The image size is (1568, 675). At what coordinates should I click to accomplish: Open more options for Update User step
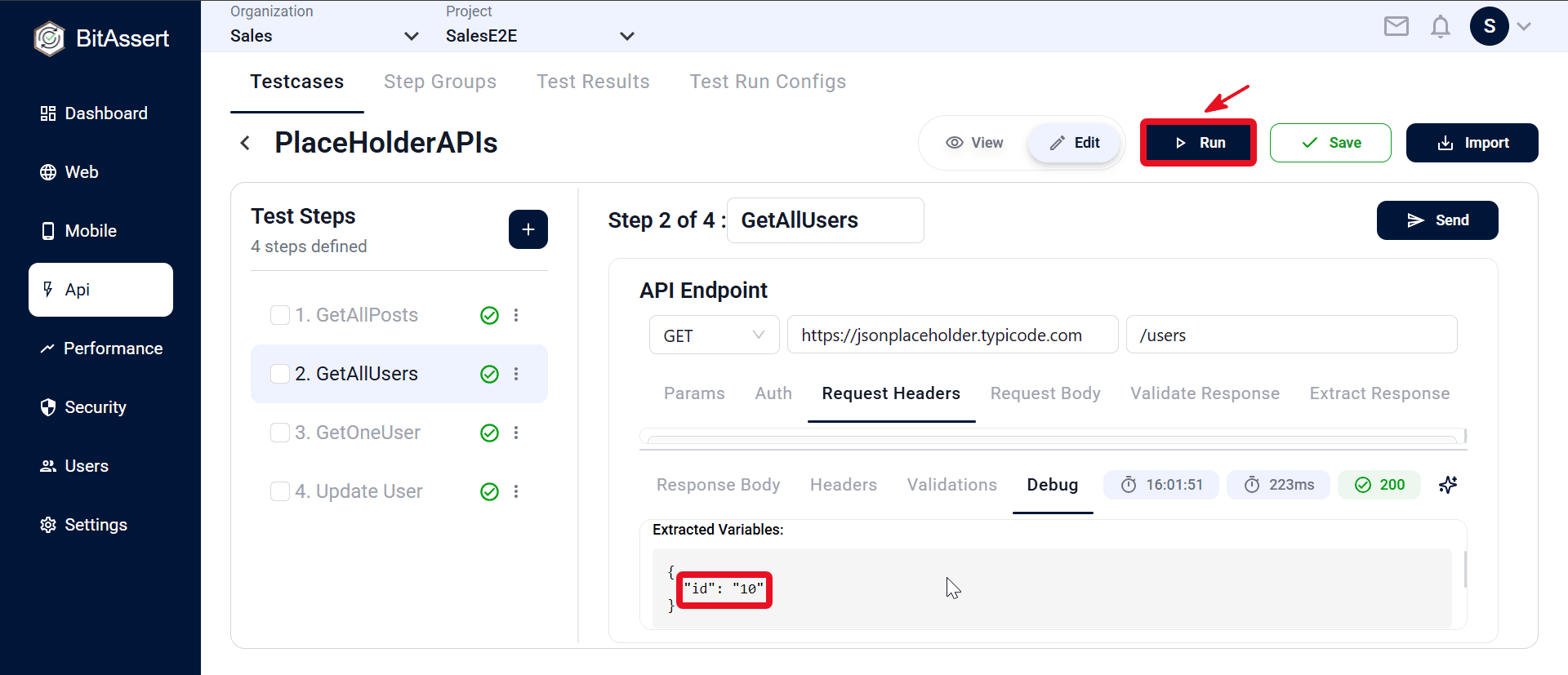516,491
